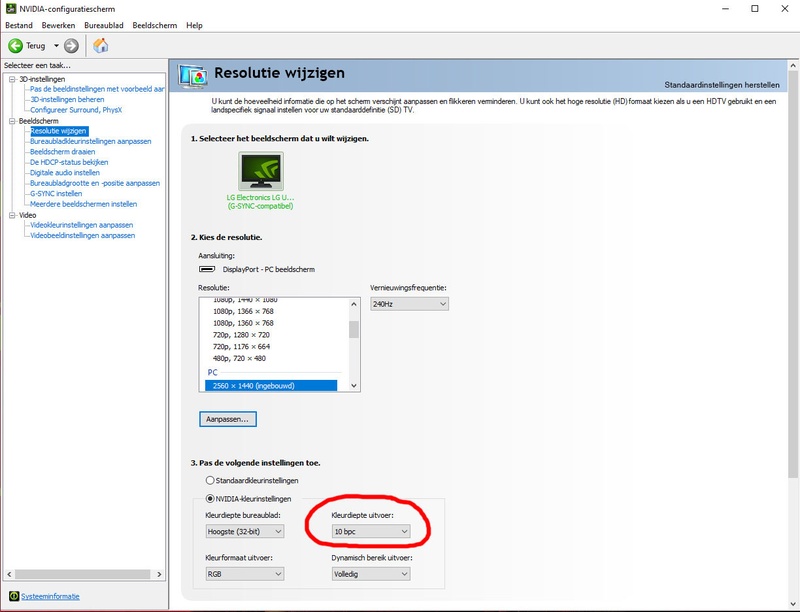This screenshot has height=612, width=800.
Task: Click the Beeldscherm category in the tree
Action: 39,121
